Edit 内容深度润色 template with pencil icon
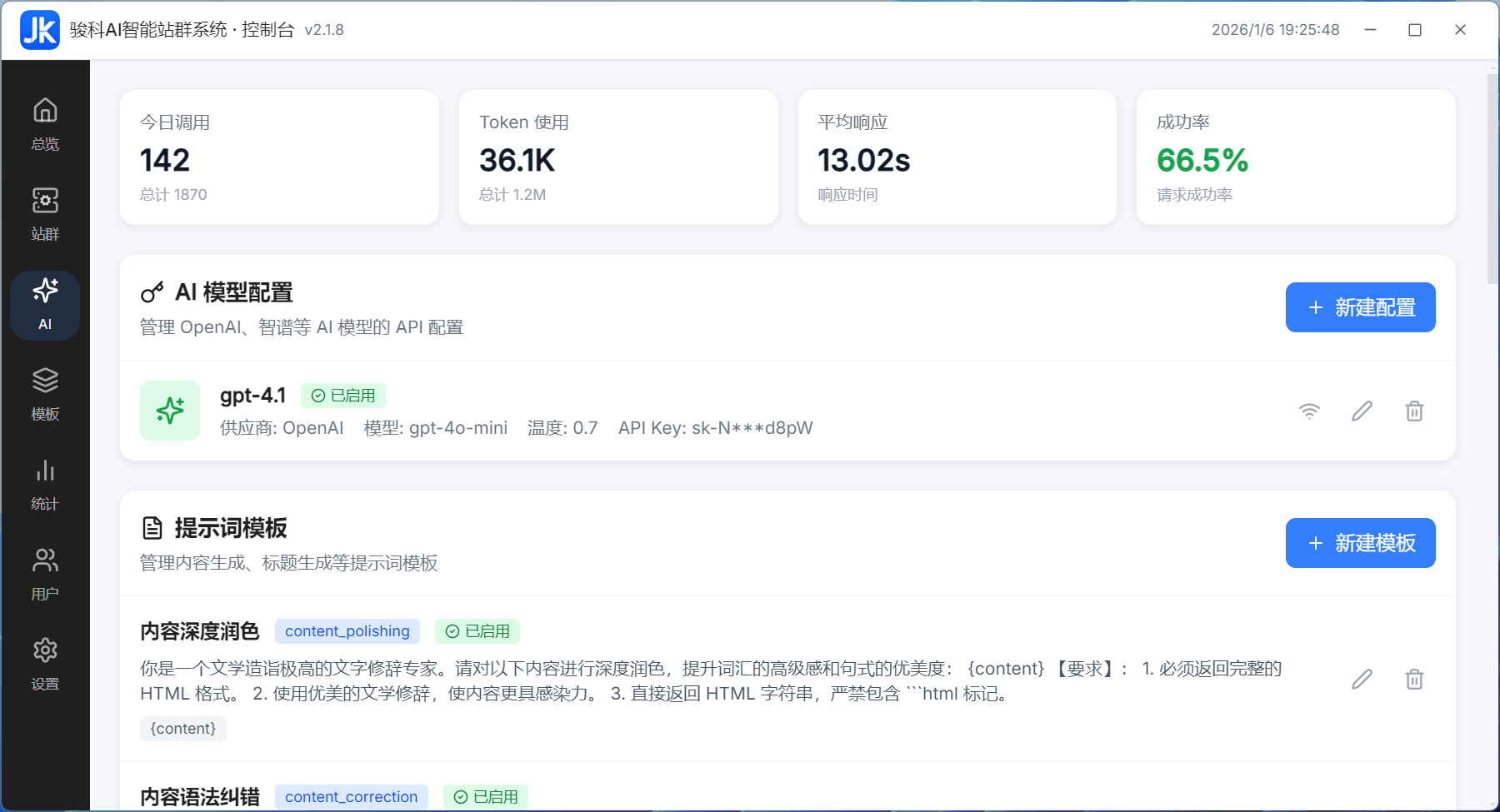This screenshot has height=812, width=1500. 1361,680
